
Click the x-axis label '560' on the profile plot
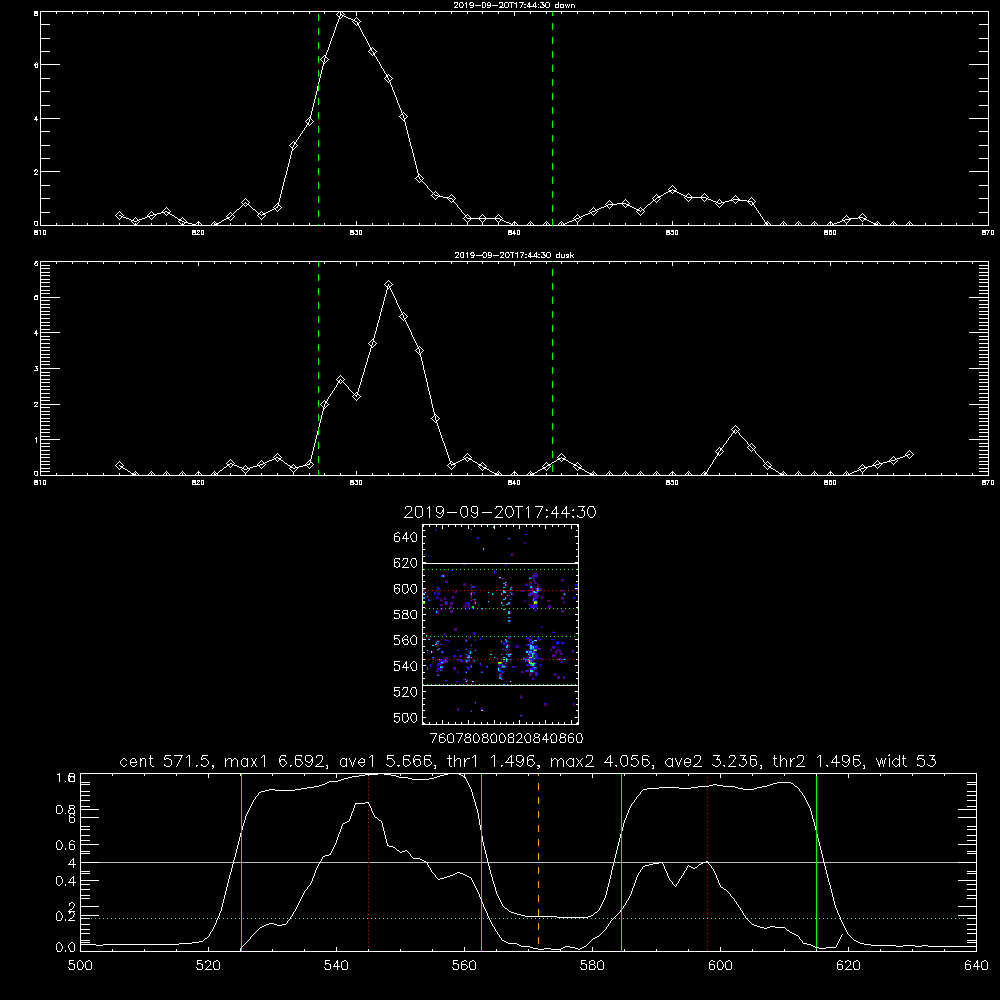point(464,966)
